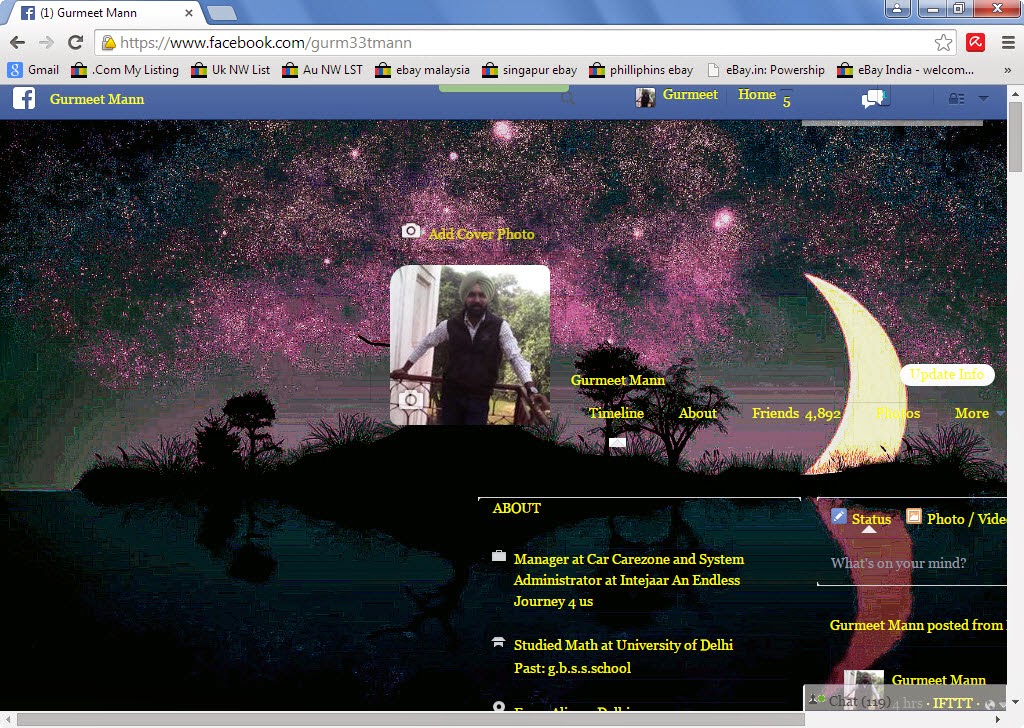This screenshot has width=1024, height=728.
Task: Open the Chat (119) bar
Action: point(904,702)
